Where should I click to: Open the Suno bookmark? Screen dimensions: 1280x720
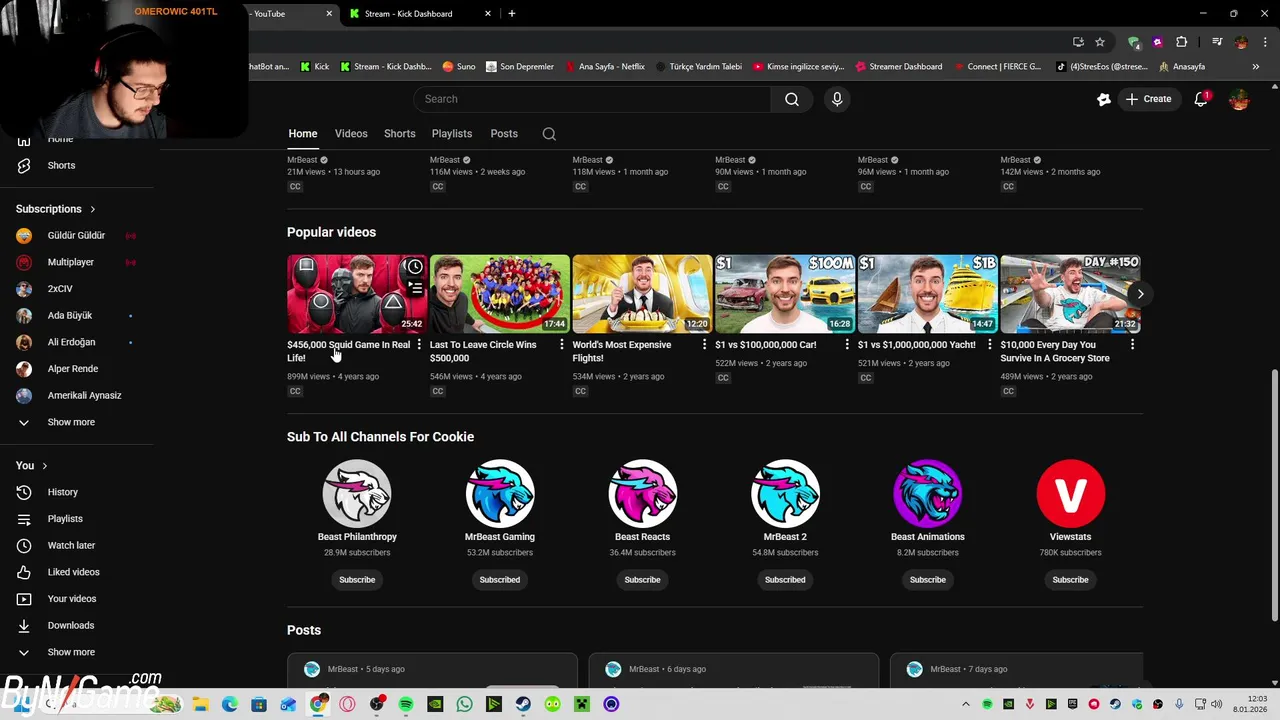coord(458,67)
